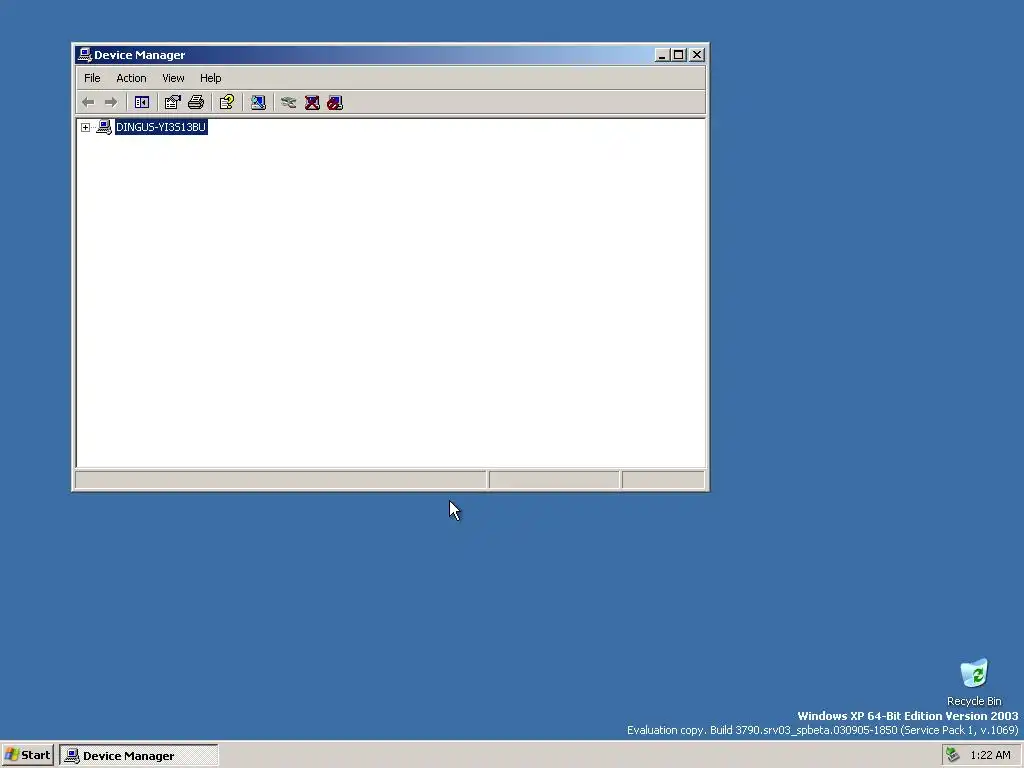The image size is (1024, 768).
Task: Open the View menu
Action: click(173, 78)
